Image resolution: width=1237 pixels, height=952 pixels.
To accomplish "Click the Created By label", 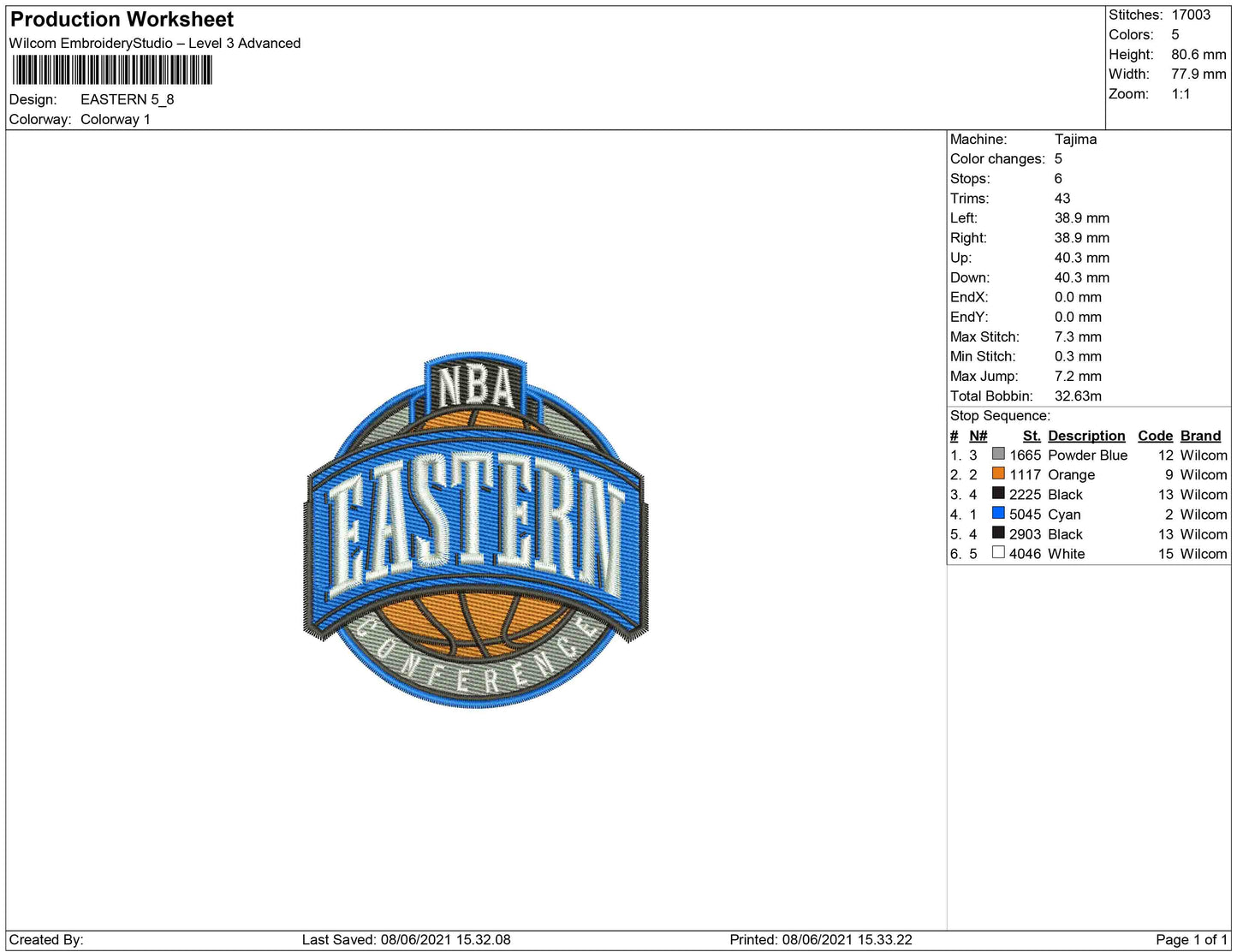I will (x=46, y=939).
